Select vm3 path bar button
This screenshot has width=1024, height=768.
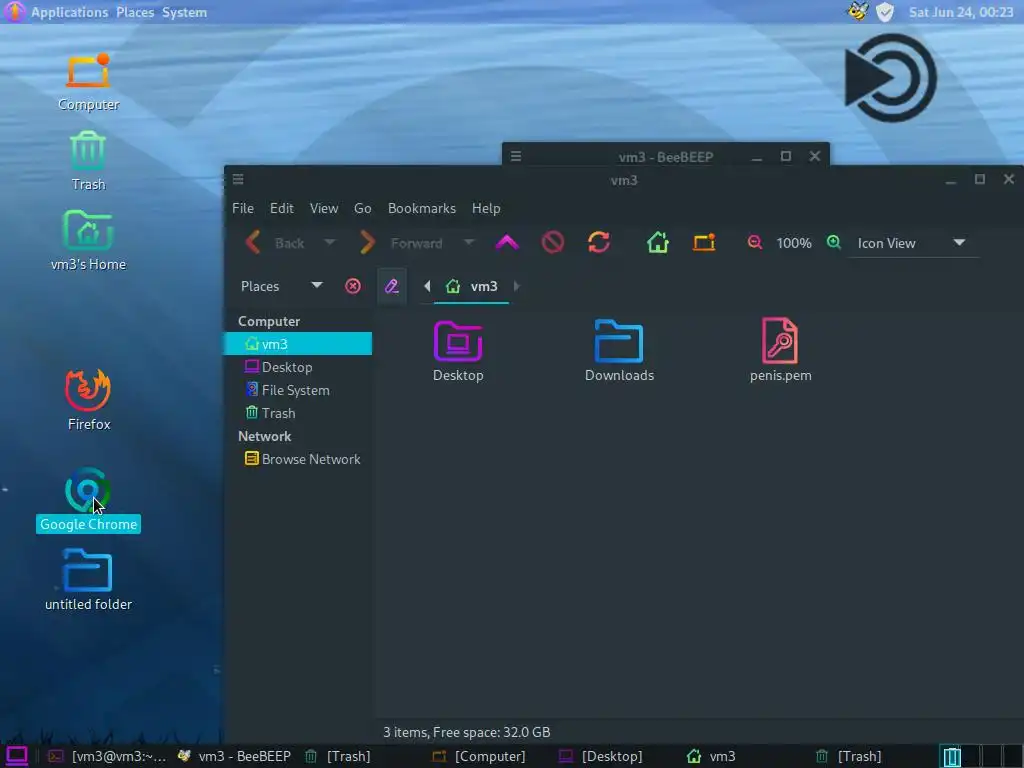[472, 286]
